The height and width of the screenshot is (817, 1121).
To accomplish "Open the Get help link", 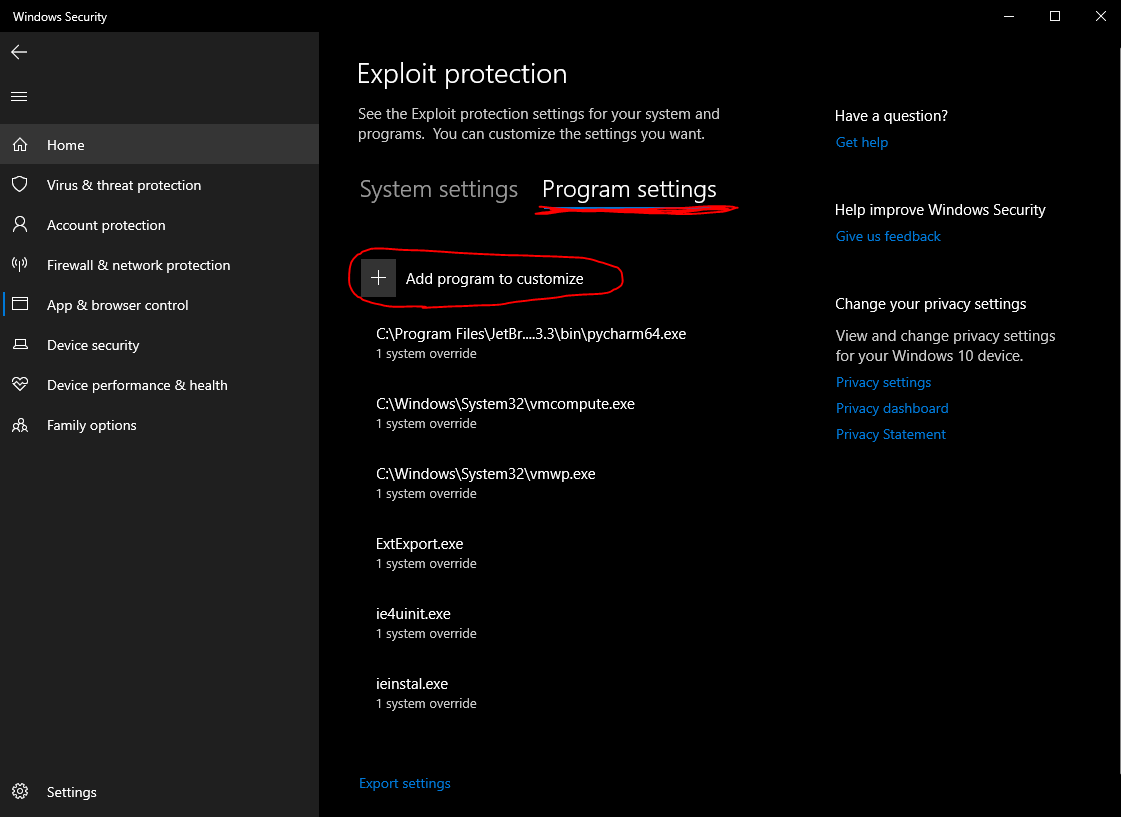I will pos(861,143).
